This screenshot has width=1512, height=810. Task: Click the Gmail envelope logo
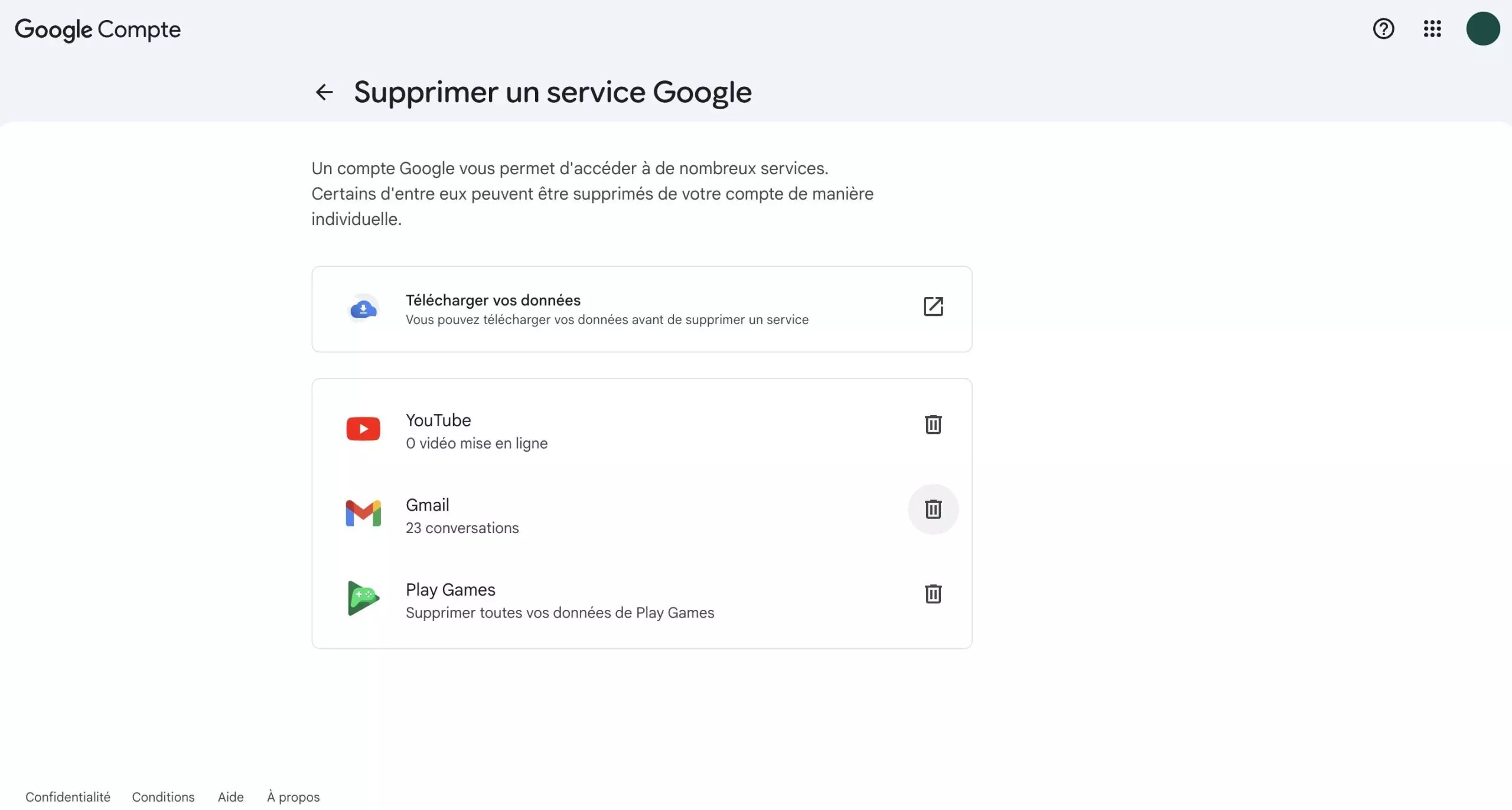pos(363,513)
